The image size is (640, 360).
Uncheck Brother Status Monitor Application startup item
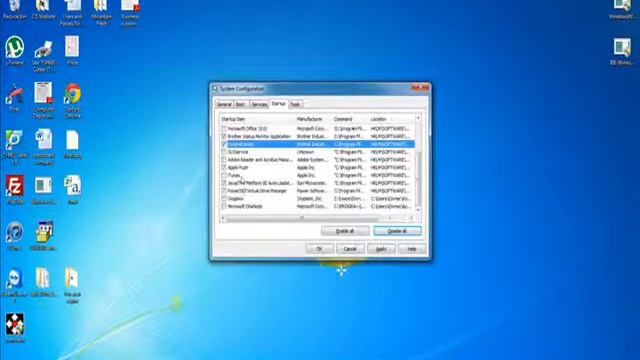(224, 136)
